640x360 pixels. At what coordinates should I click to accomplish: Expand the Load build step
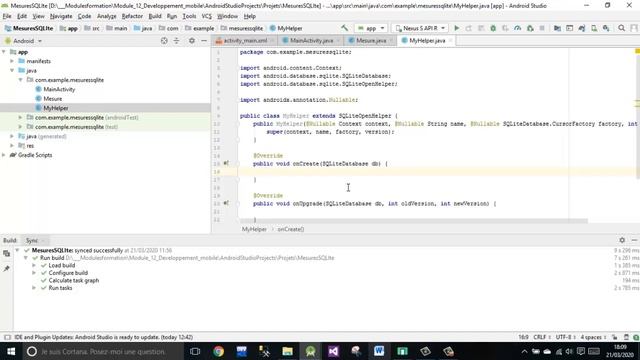[x=34, y=265]
